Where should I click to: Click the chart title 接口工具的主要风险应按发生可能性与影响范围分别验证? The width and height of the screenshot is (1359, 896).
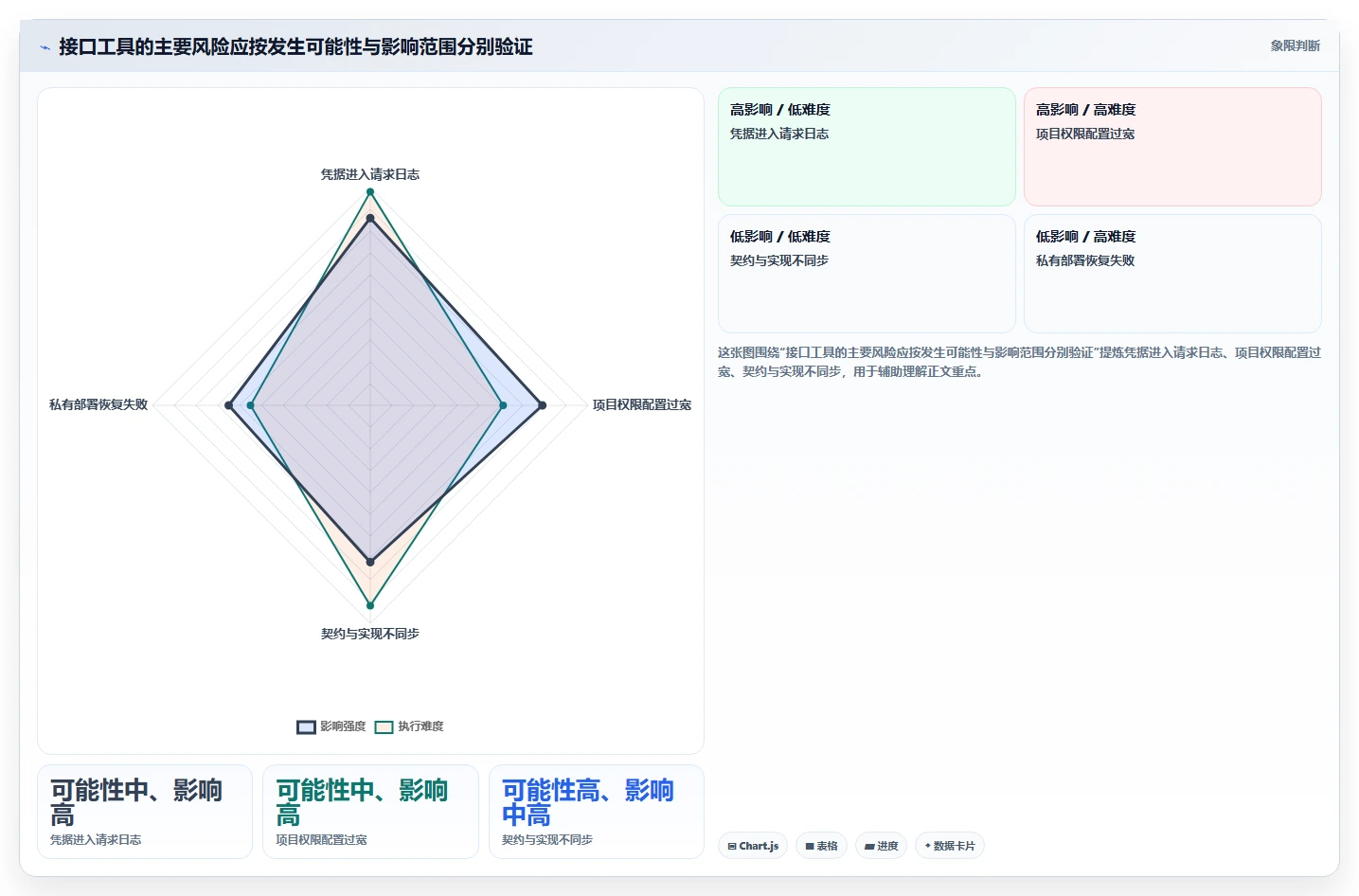(295, 46)
